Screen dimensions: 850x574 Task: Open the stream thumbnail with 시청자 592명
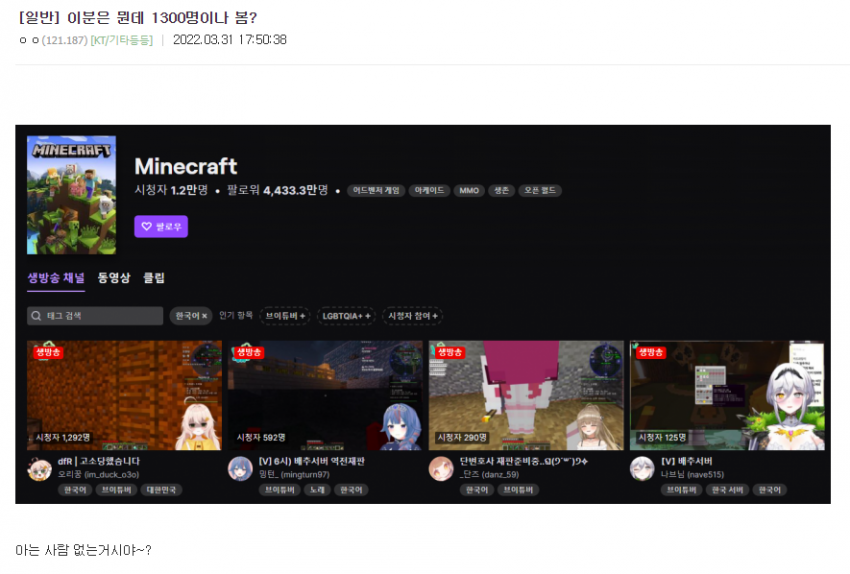(325, 396)
